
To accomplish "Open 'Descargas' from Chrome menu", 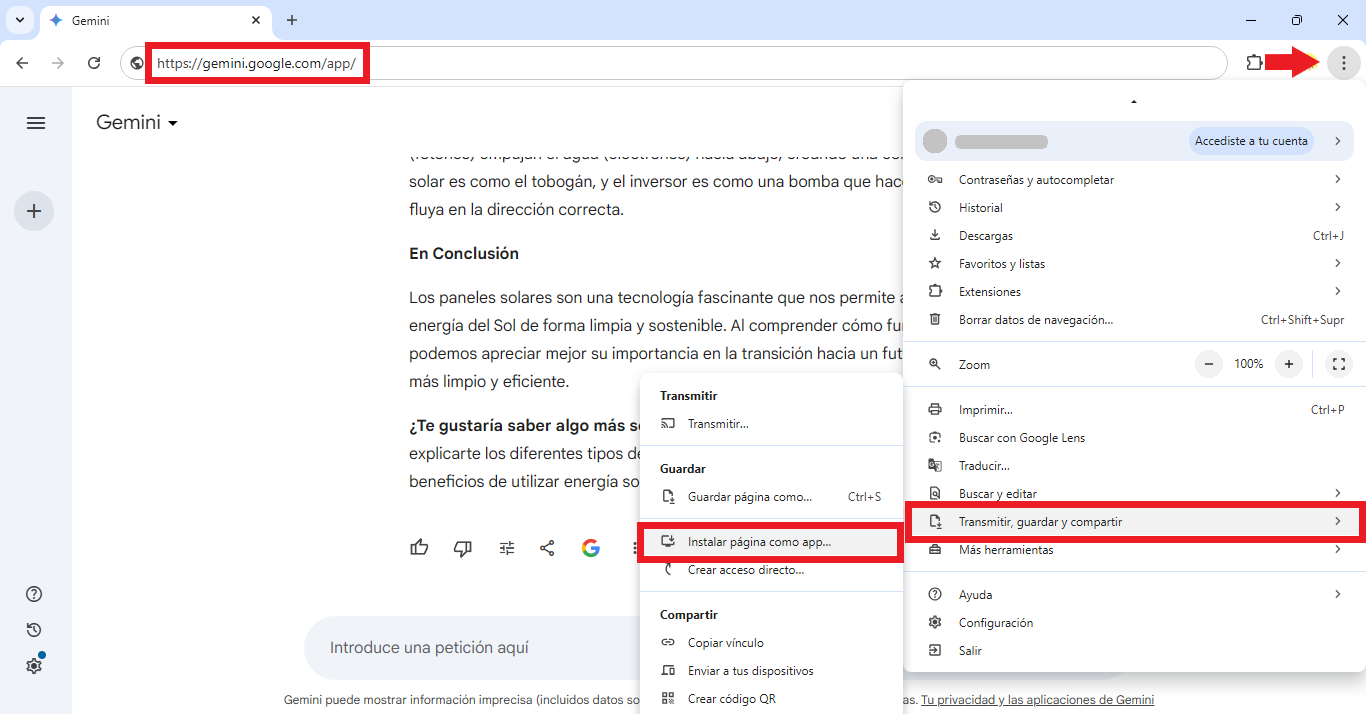I will point(1134,236).
